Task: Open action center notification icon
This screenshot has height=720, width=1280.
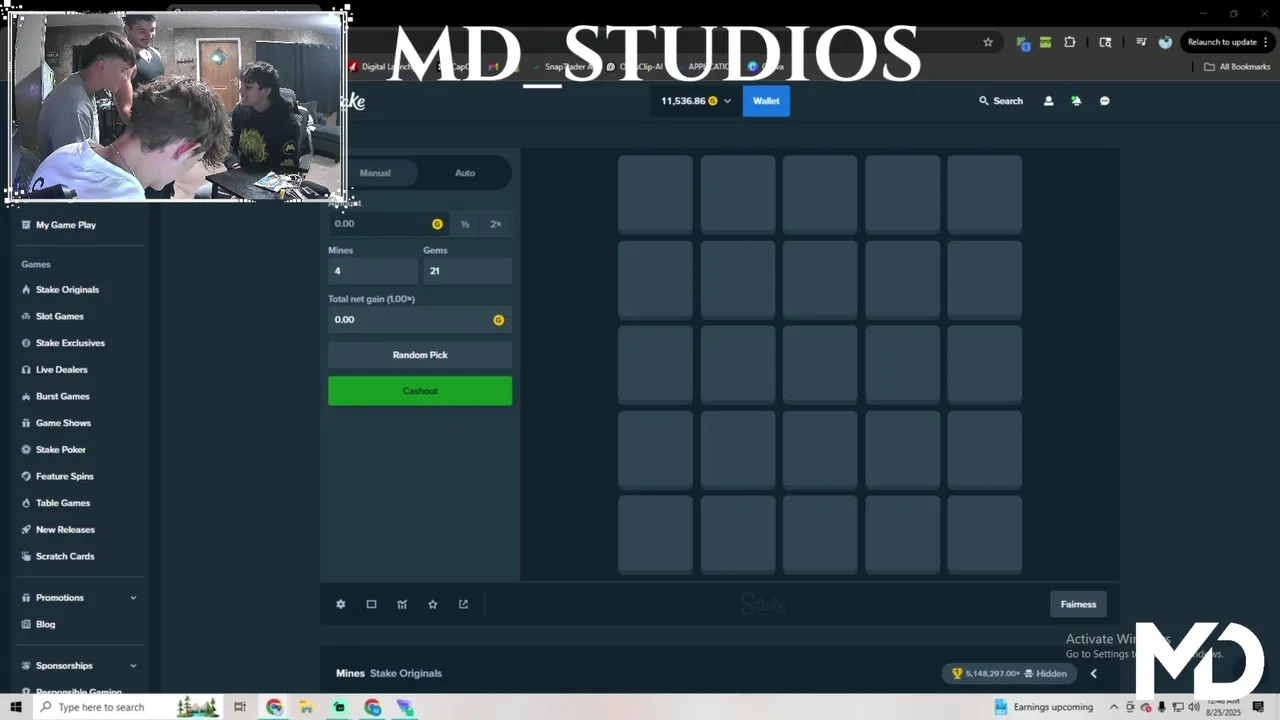Action: tap(1259, 707)
